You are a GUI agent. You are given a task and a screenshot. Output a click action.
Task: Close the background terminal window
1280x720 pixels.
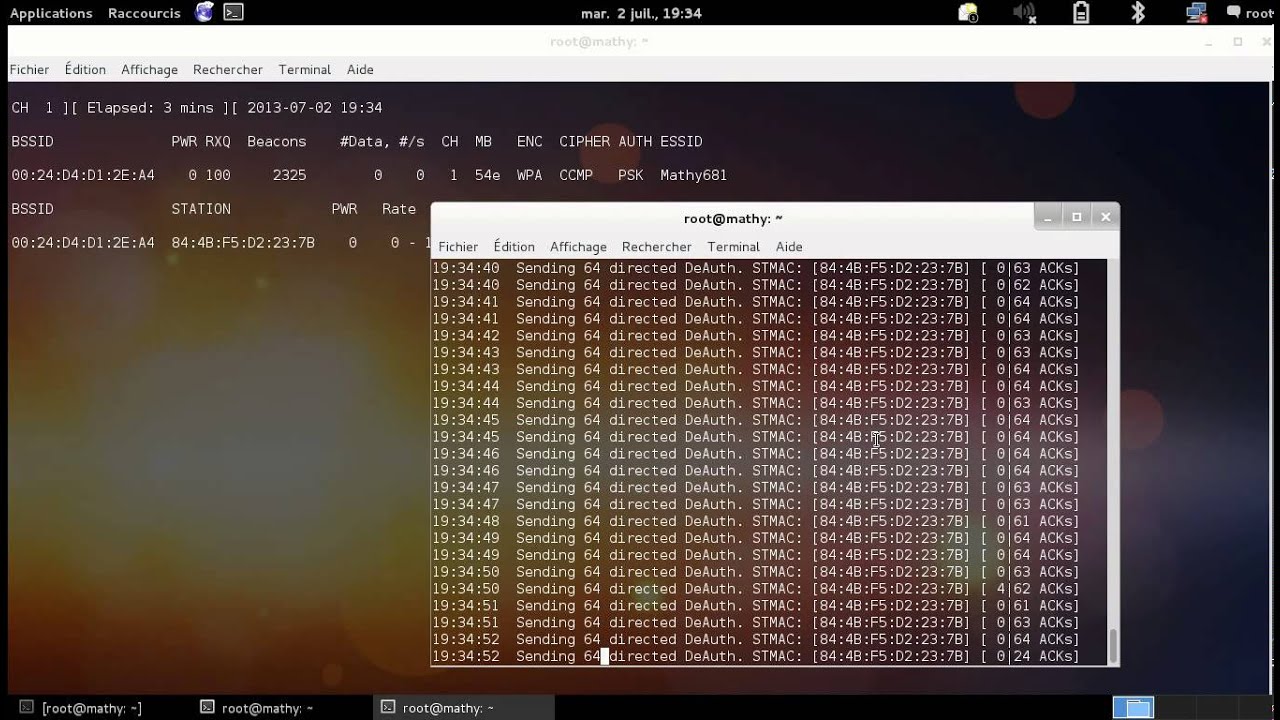1266,42
